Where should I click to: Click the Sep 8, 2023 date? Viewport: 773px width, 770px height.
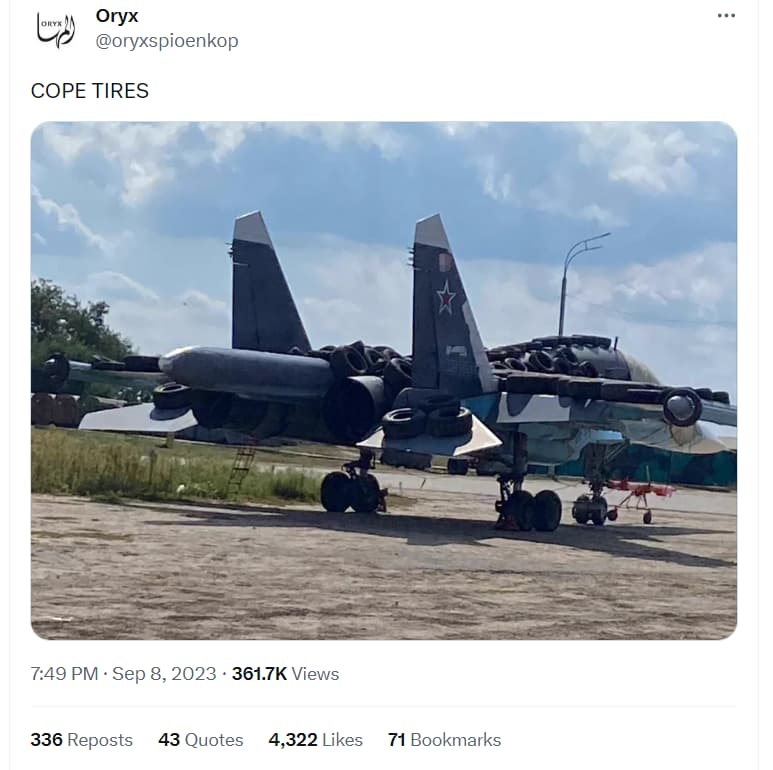(164, 673)
